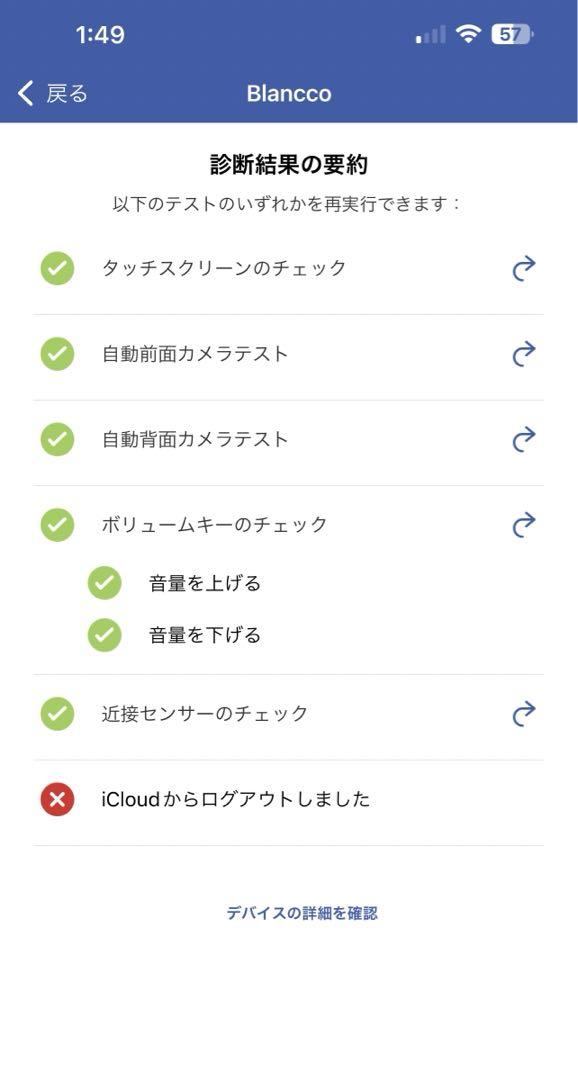
Task: Tap the battery indicator showing 57
Action: [x=513, y=34]
